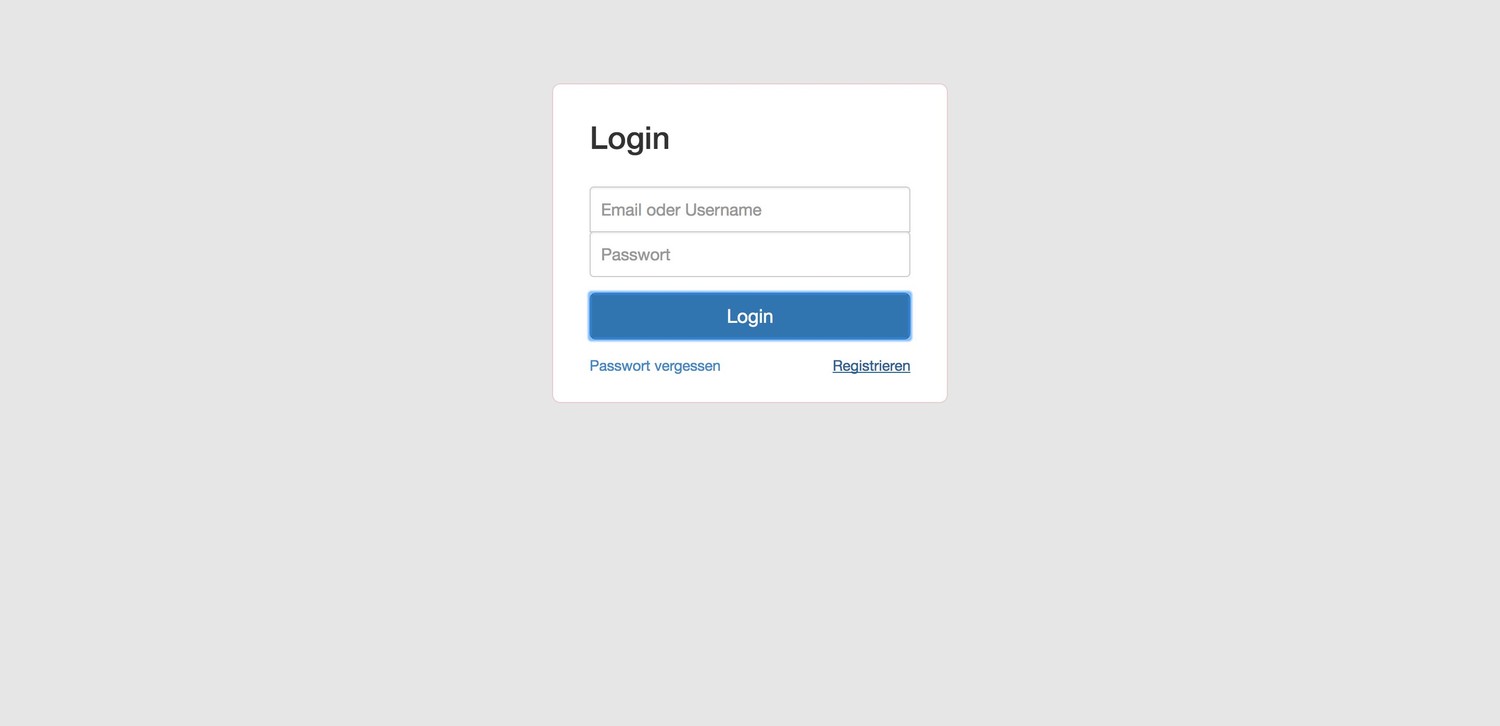
Task: Click the Login heading text
Action: [630, 138]
